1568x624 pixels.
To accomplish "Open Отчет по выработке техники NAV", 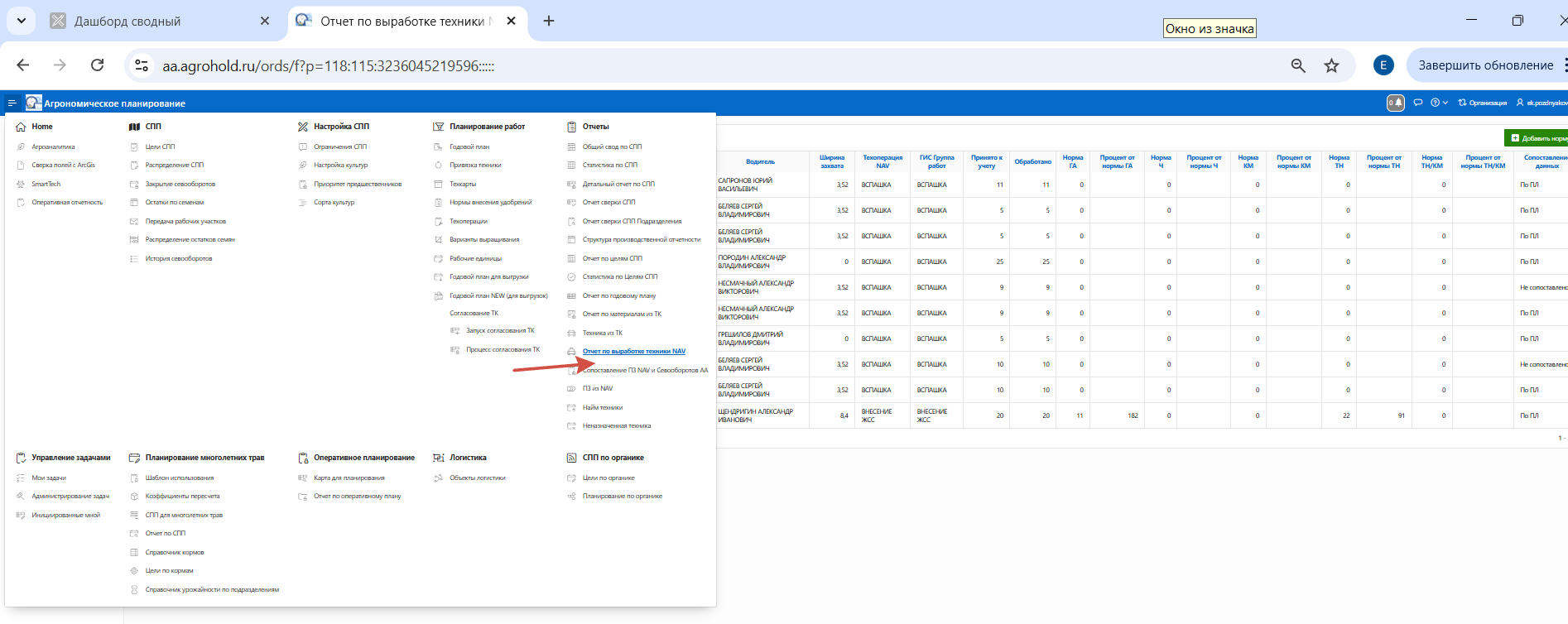I will [x=633, y=352].
